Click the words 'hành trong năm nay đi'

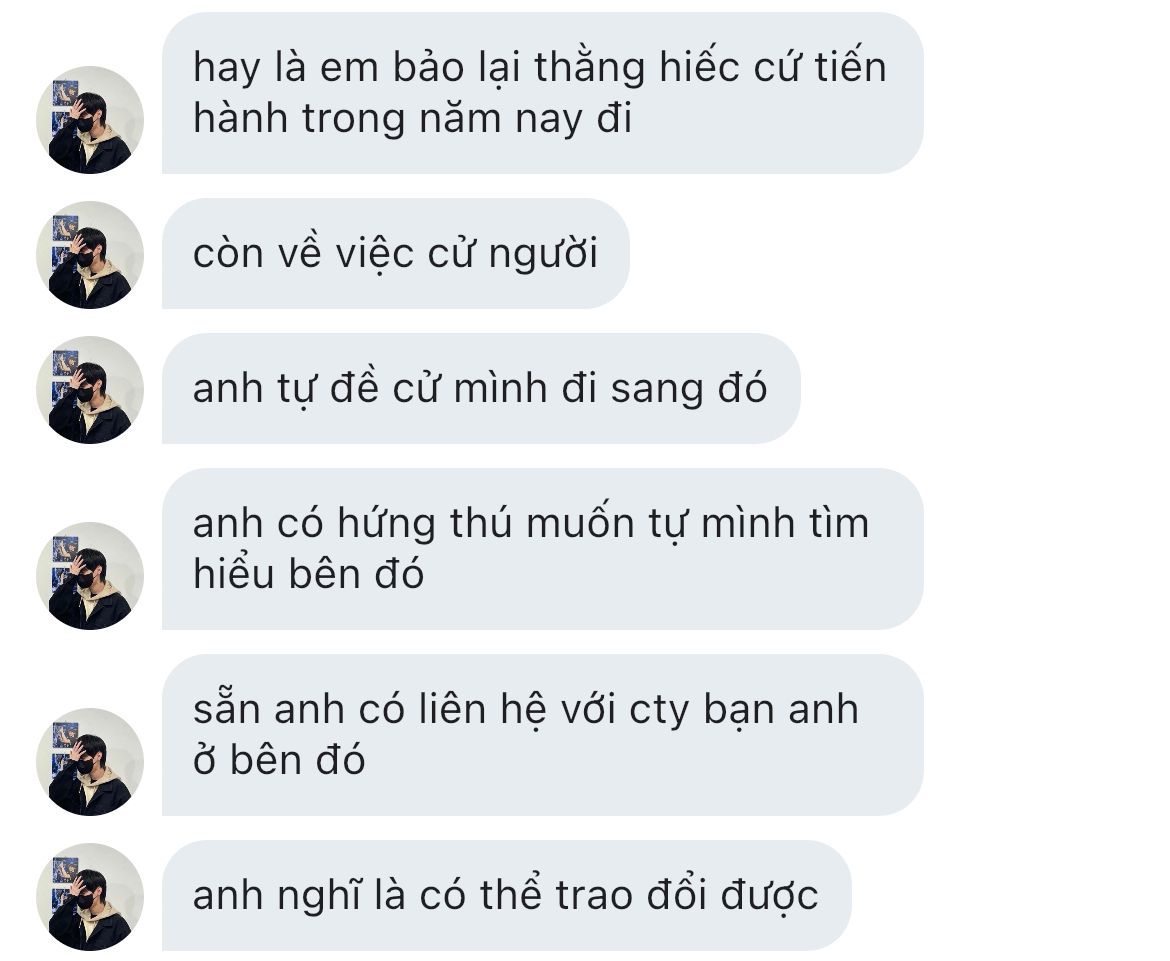(x=413, y=119)
